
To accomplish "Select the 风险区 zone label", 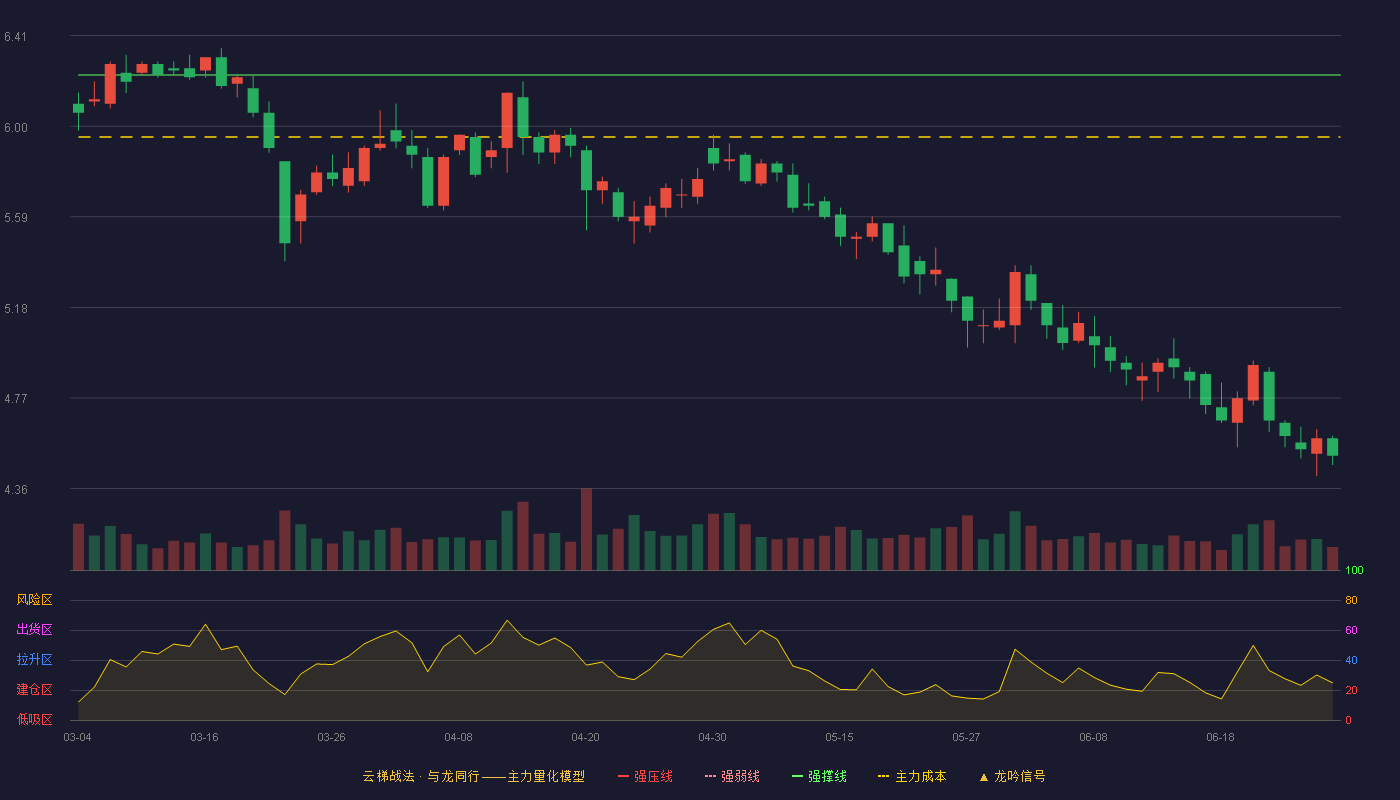I will click(35, 600).
